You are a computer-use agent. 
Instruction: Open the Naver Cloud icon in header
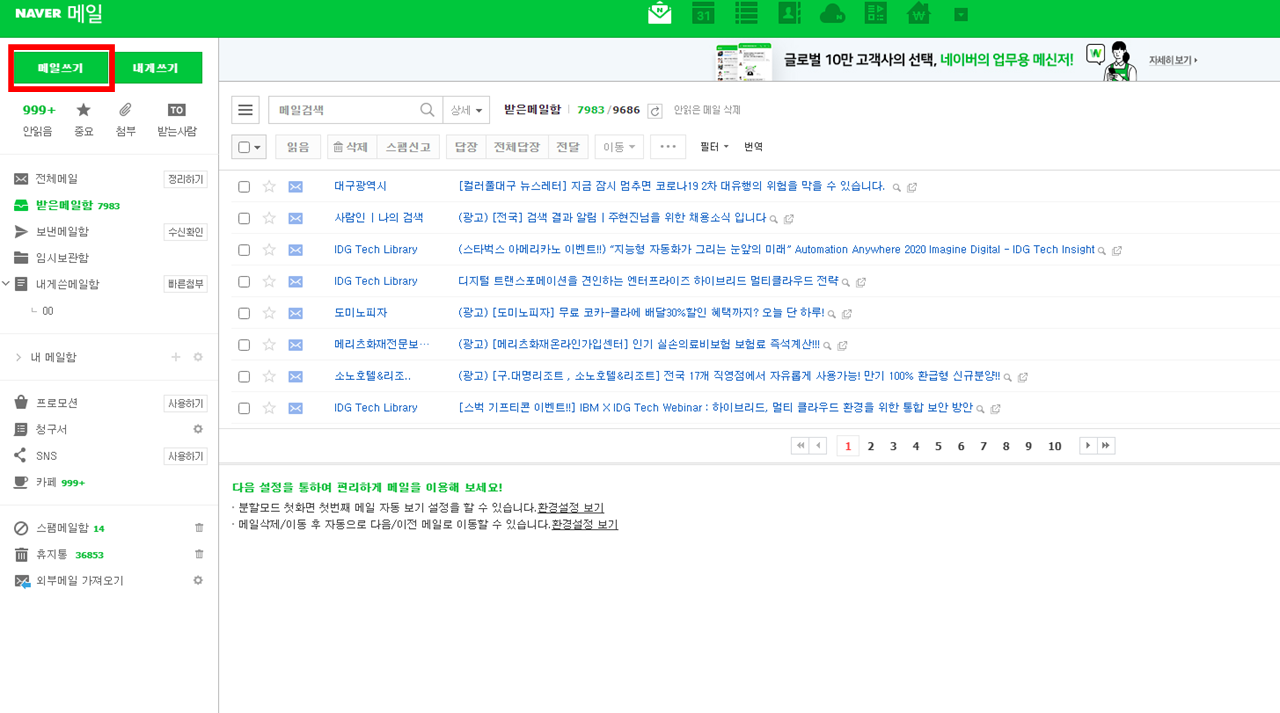pyautogui.click(x=832, y=13)
